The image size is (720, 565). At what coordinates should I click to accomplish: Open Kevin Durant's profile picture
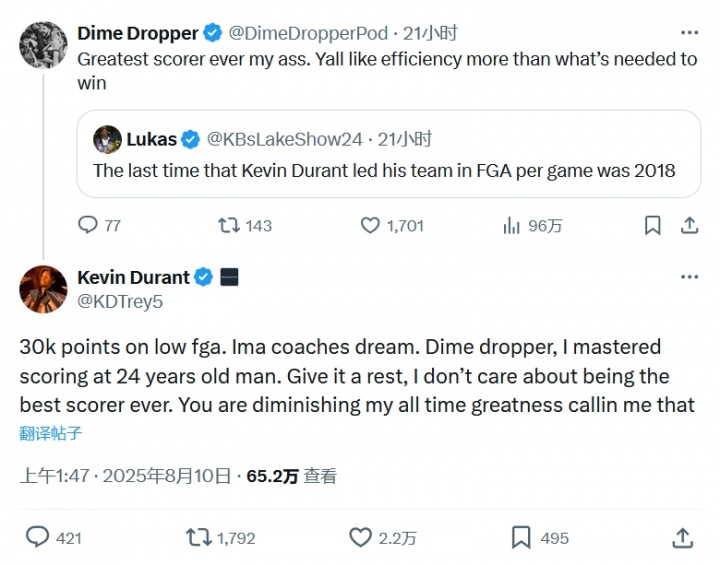click(42, 288)
